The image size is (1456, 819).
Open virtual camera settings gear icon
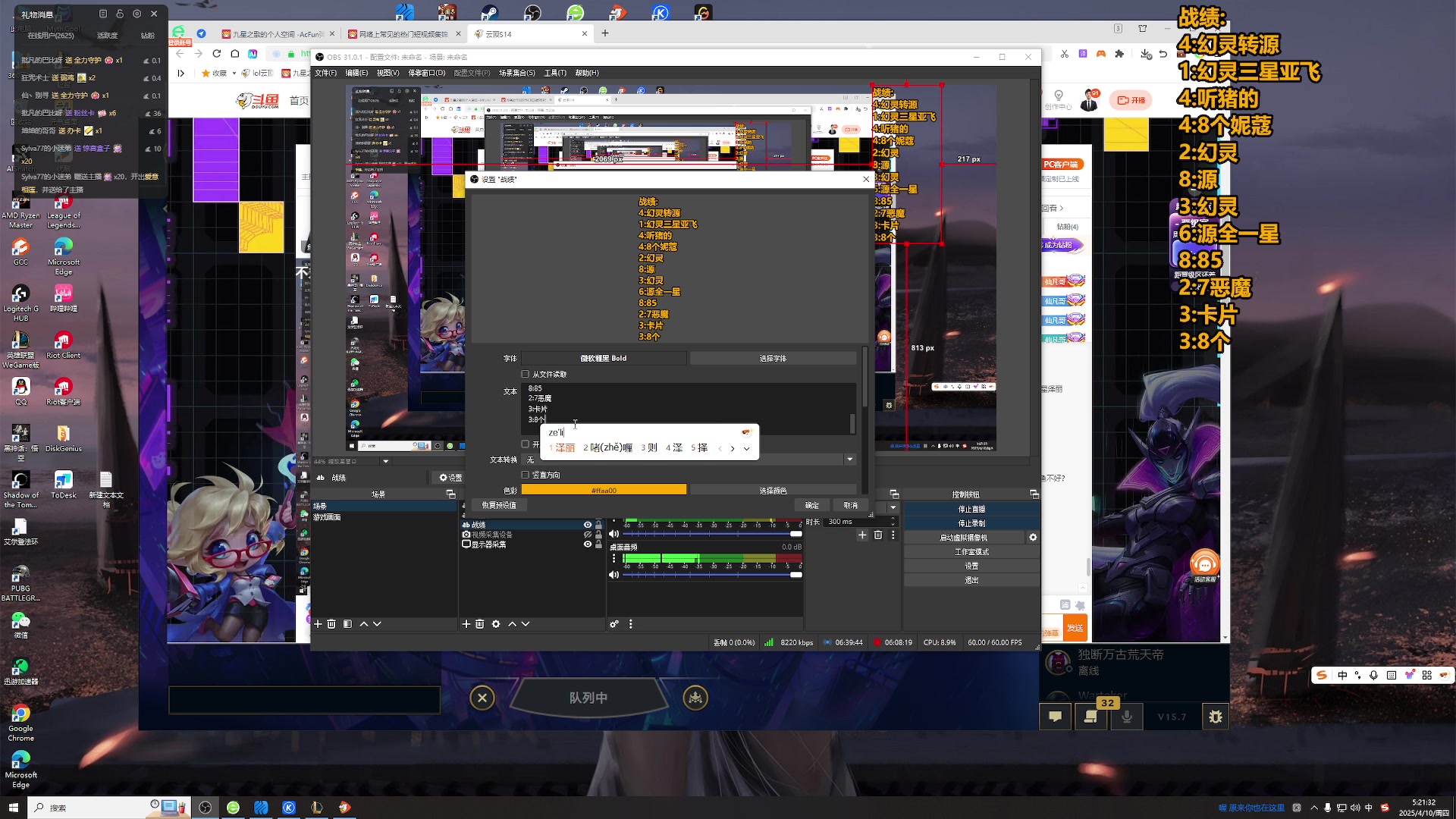coord(1033,538)
